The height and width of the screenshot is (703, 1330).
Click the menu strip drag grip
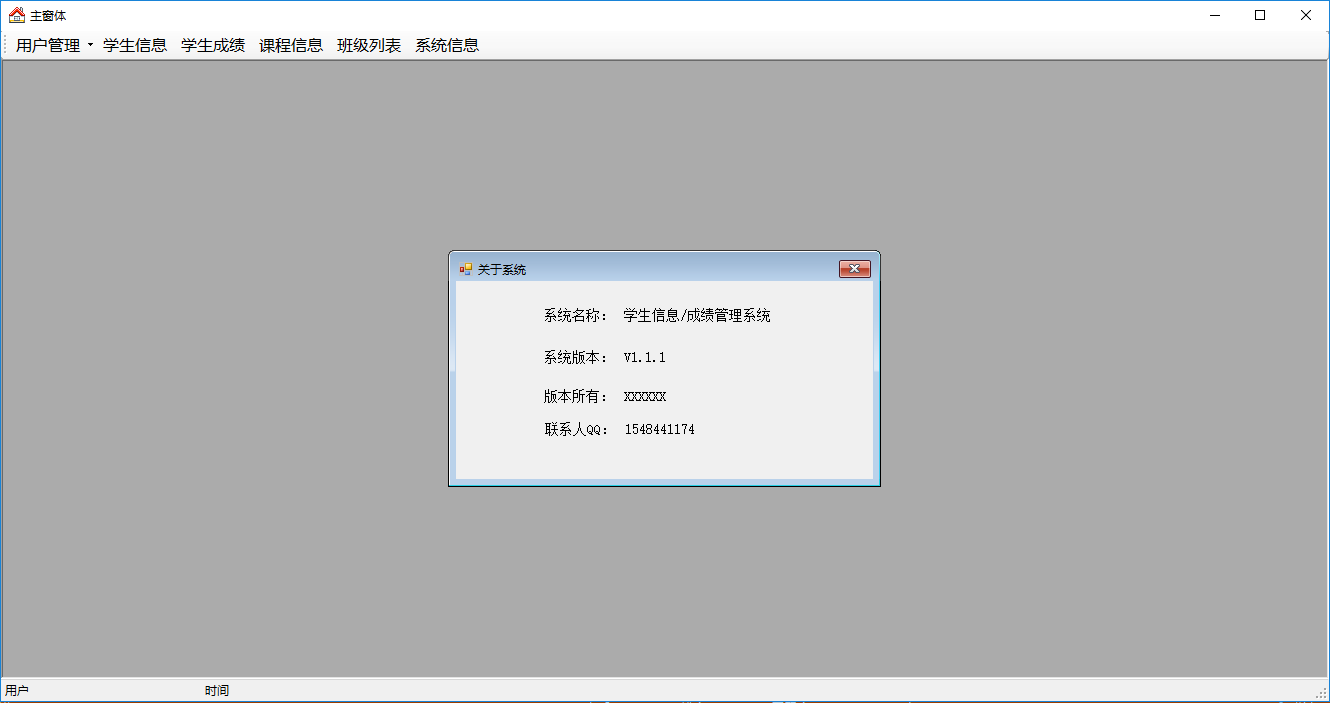point(6,45)
